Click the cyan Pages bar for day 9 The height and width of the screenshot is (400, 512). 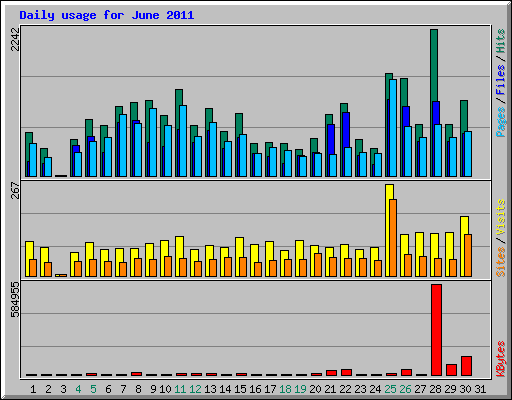153,142
